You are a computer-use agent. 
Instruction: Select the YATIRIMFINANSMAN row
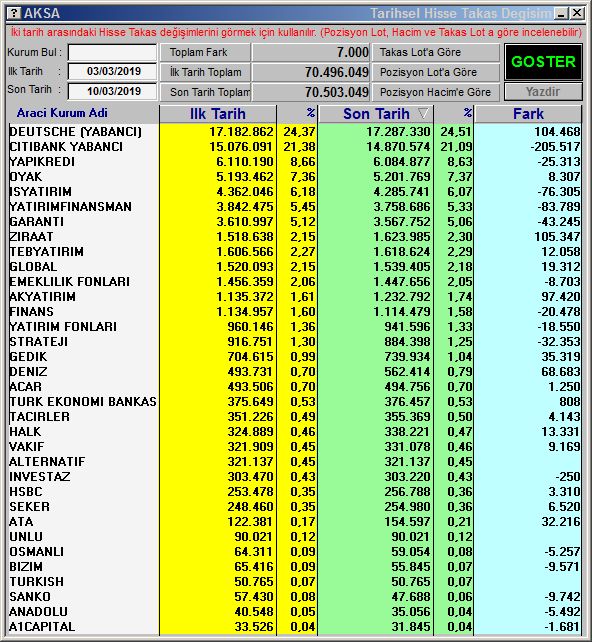tap(295, 207)
